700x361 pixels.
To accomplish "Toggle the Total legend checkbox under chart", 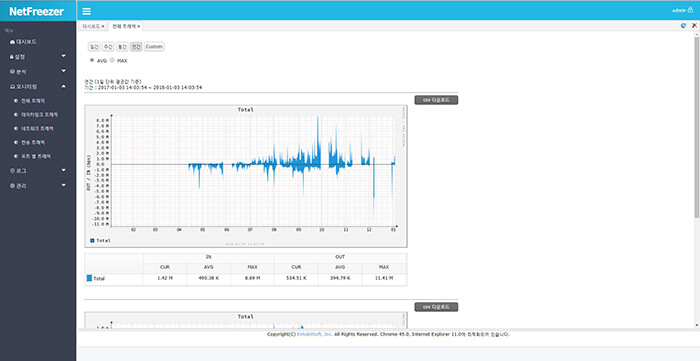I will [x=92, y=240].
